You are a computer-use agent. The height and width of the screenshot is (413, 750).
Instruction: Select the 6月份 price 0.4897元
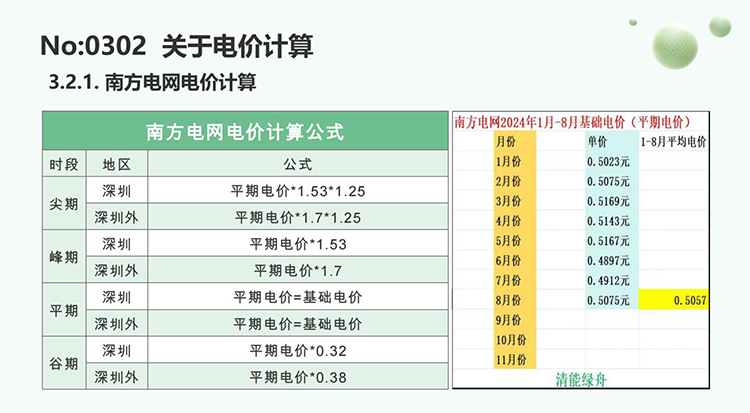(x=608, y=260)
